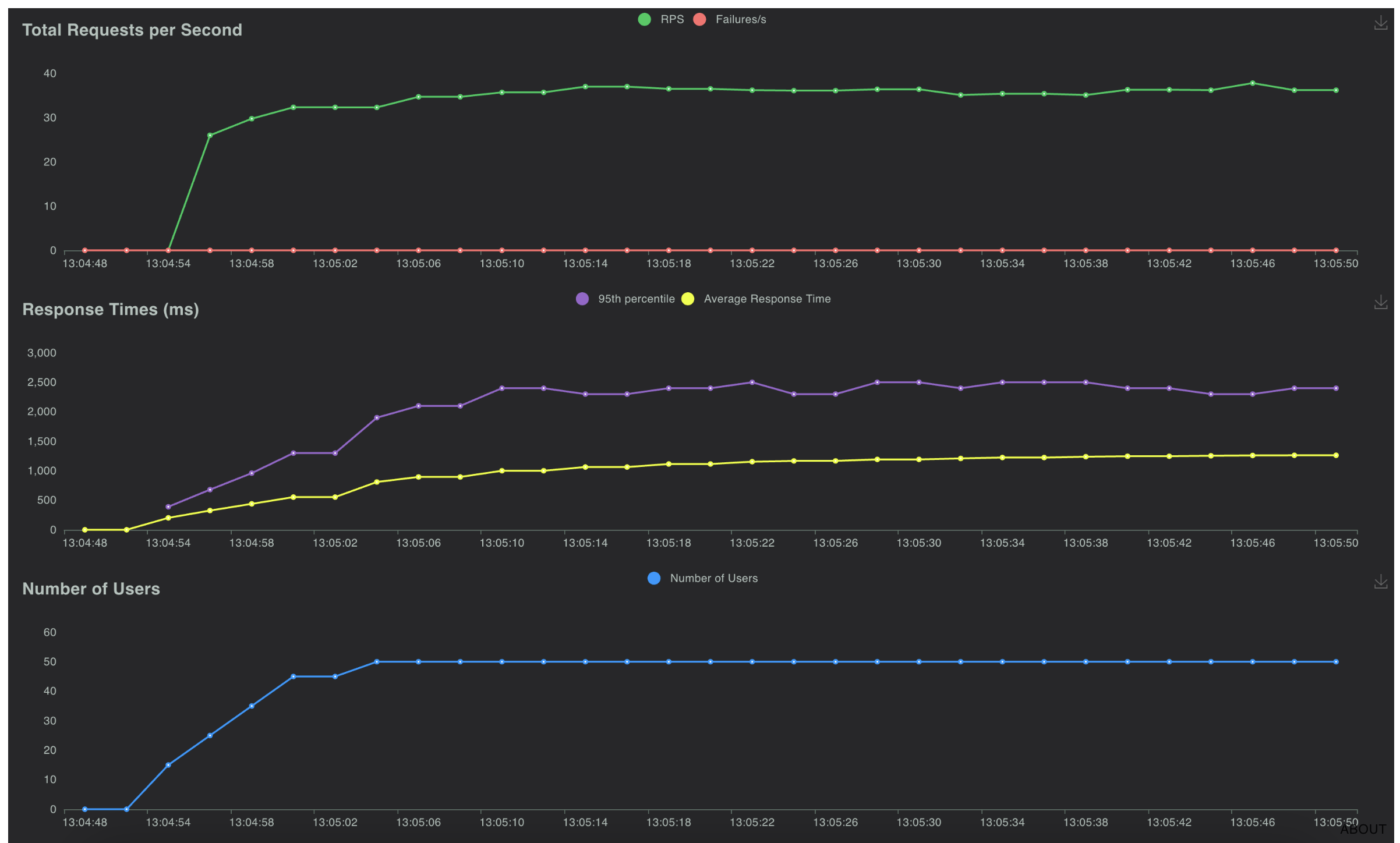This screenshot has height=843, width=1400.
Task: Select last RPS data point at 13:05:50
Action: (x=1336, y=90)
